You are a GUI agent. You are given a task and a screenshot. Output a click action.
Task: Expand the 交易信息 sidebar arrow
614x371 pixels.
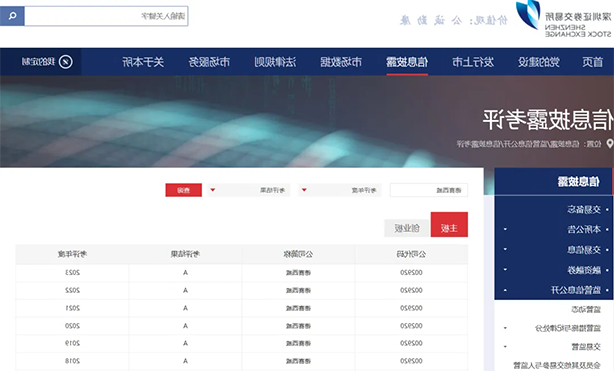coord(505,249)
